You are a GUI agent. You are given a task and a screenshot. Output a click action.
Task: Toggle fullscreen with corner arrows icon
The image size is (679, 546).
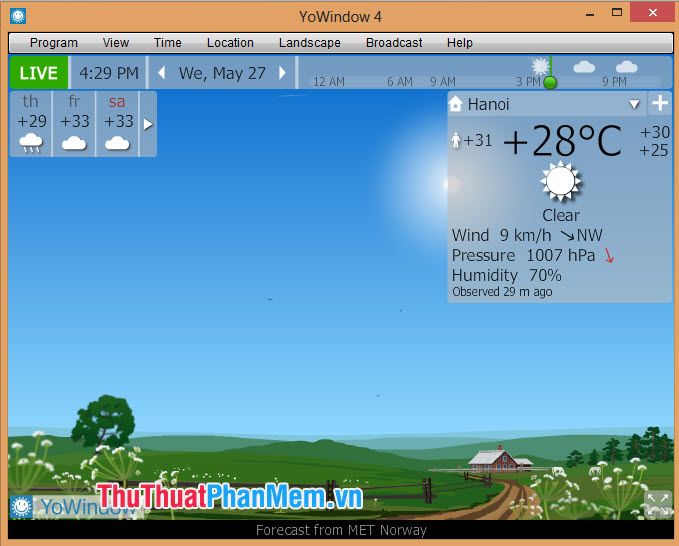click(658, 505)
